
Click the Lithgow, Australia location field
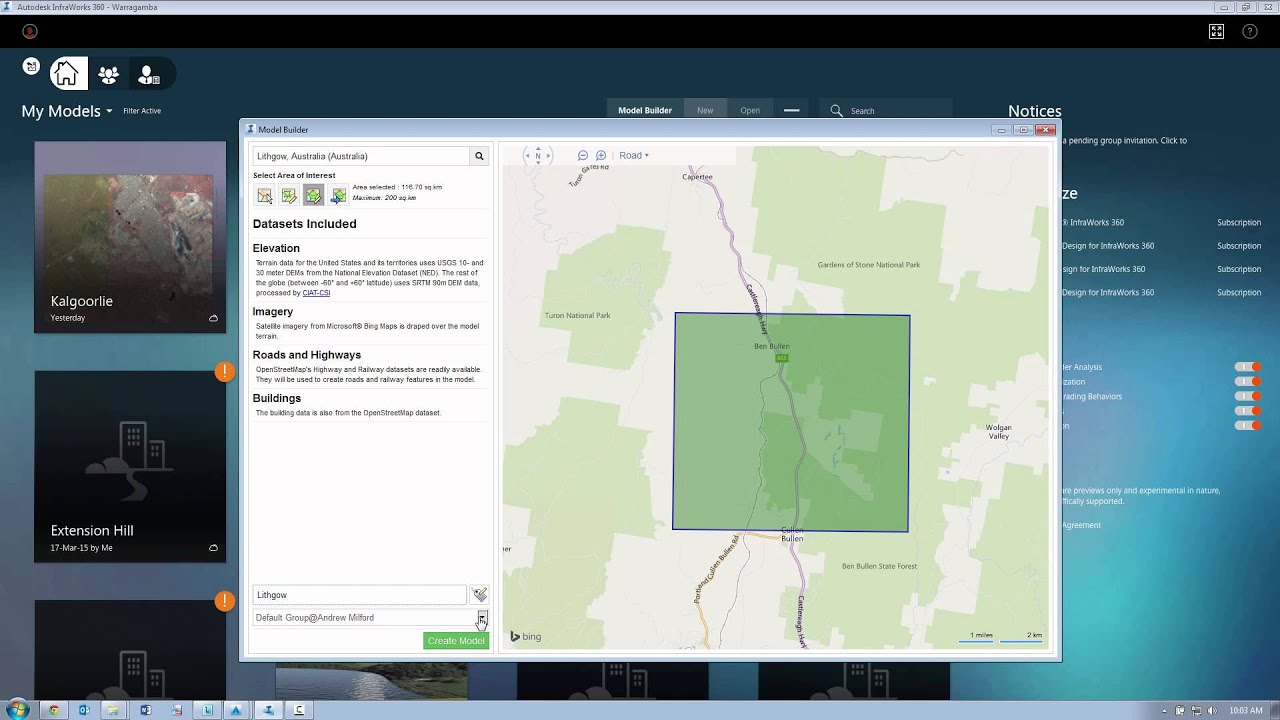coord(361,156)
